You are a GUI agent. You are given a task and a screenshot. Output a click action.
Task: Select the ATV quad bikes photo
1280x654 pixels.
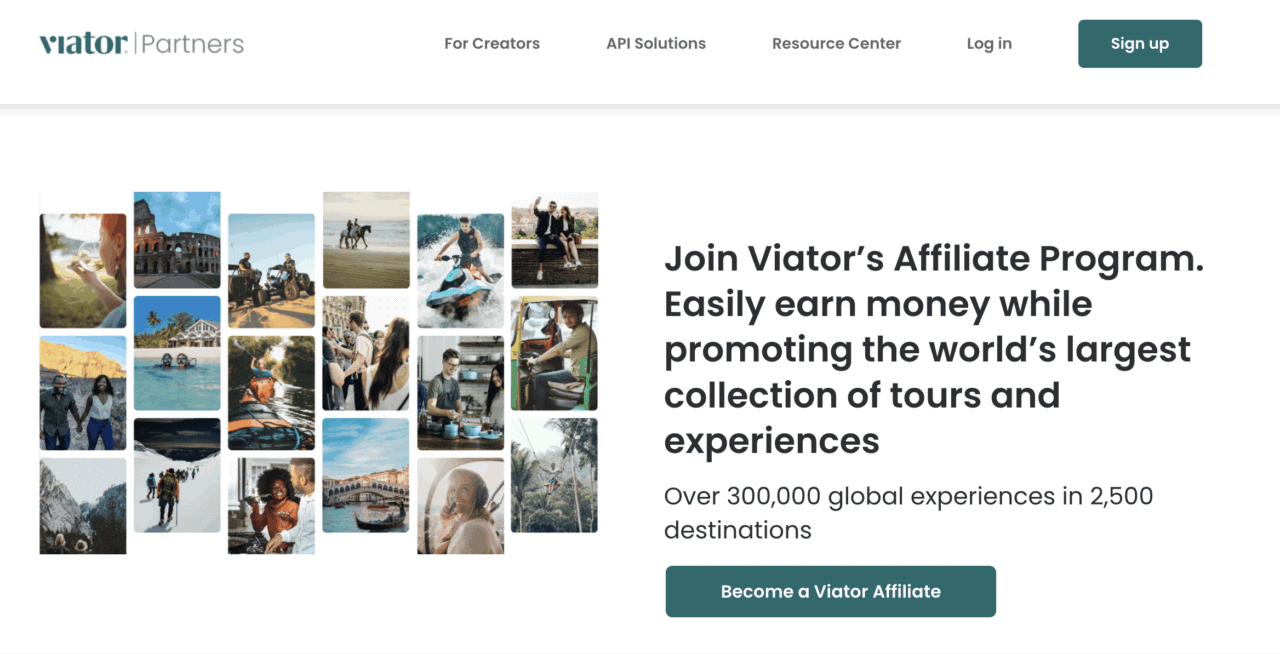pyautogui.click(x=271, y=271)
